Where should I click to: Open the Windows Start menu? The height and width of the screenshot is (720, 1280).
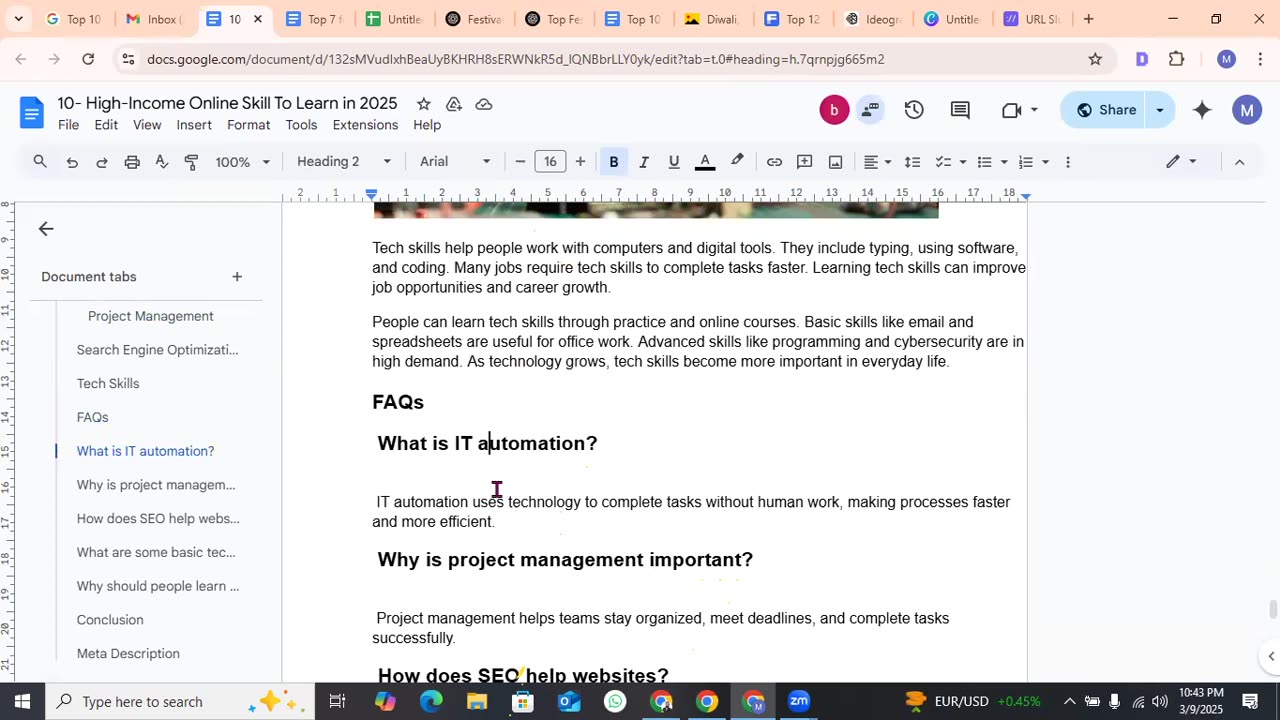(x=22, y=701)
